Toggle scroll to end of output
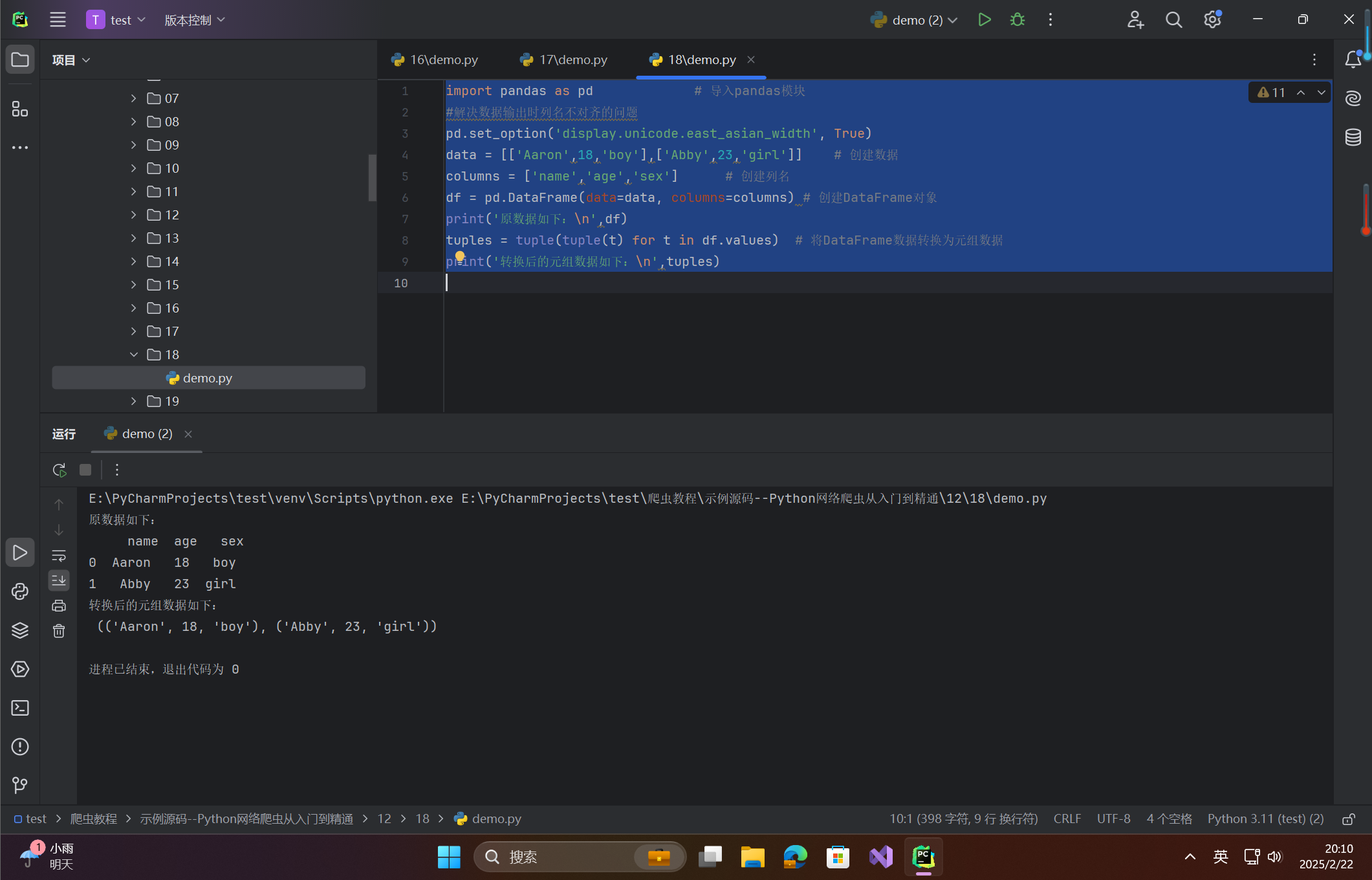The image size is (1372, 880). tap(59, 580)
